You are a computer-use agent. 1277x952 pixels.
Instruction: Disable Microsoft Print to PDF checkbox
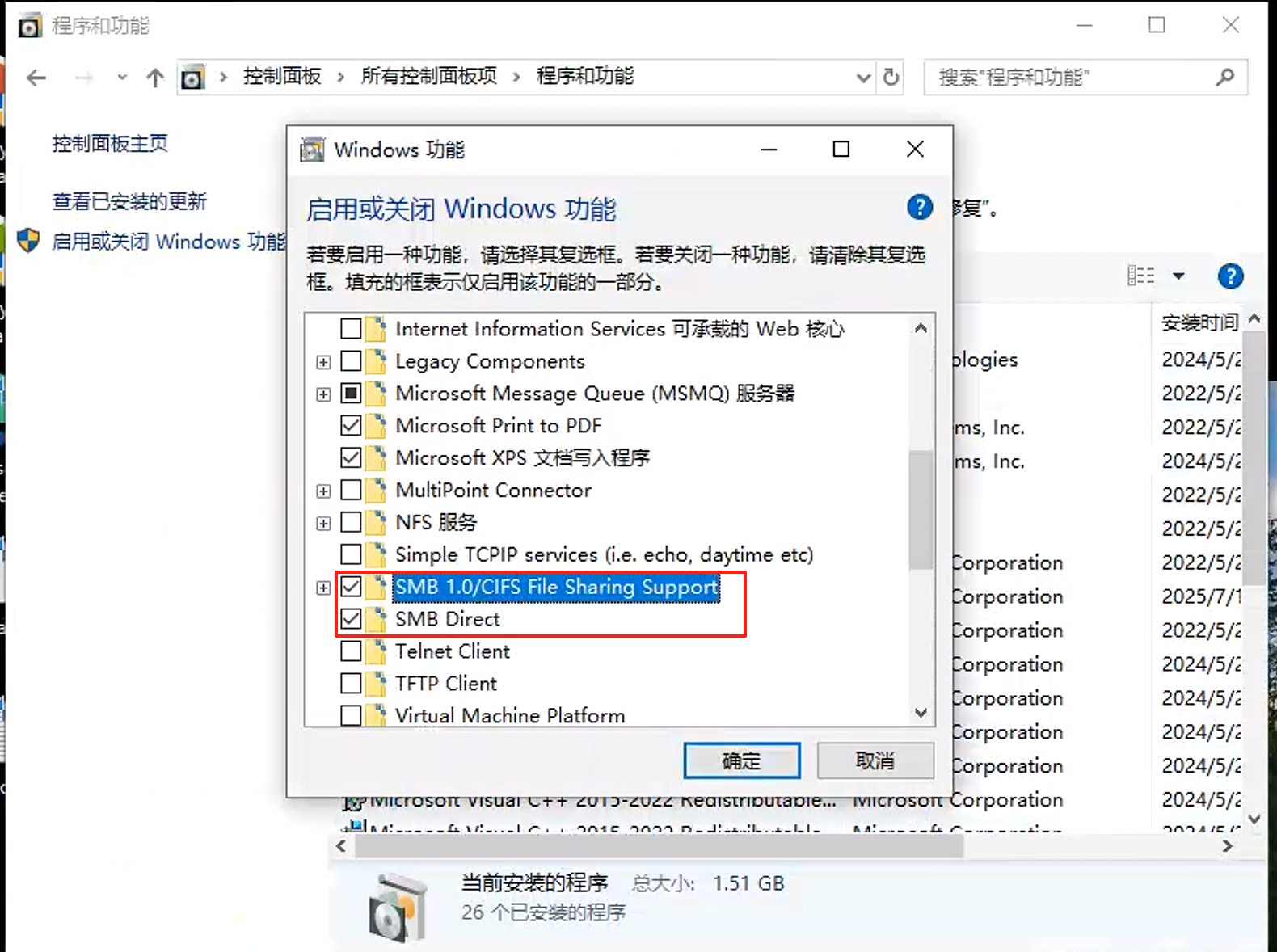[351, 425]
